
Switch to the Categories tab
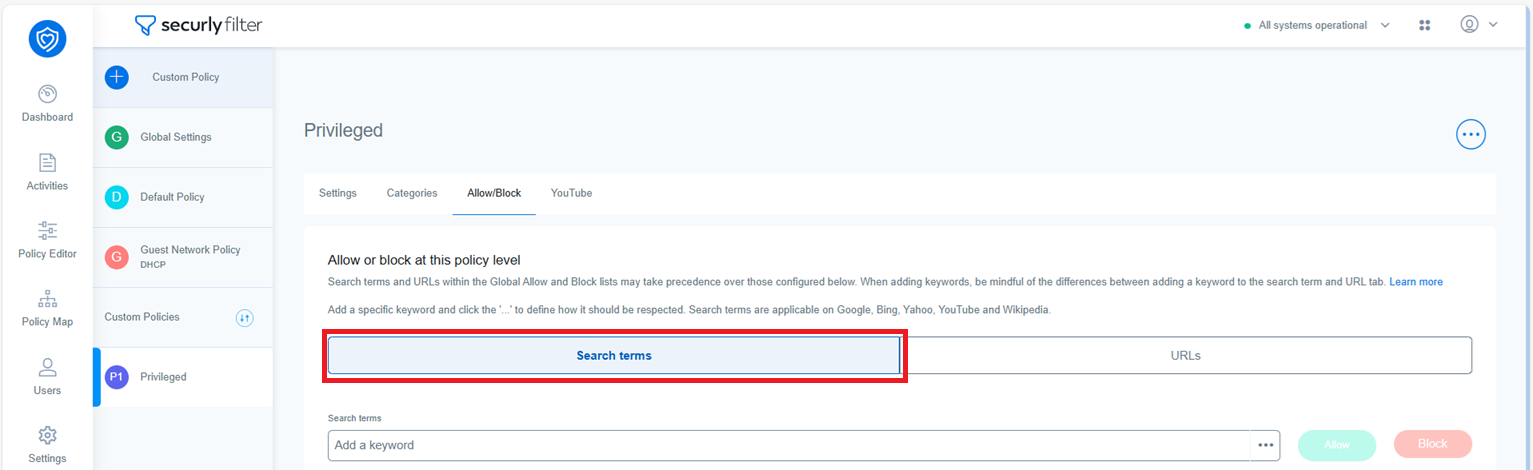click(x=412, y=193)
